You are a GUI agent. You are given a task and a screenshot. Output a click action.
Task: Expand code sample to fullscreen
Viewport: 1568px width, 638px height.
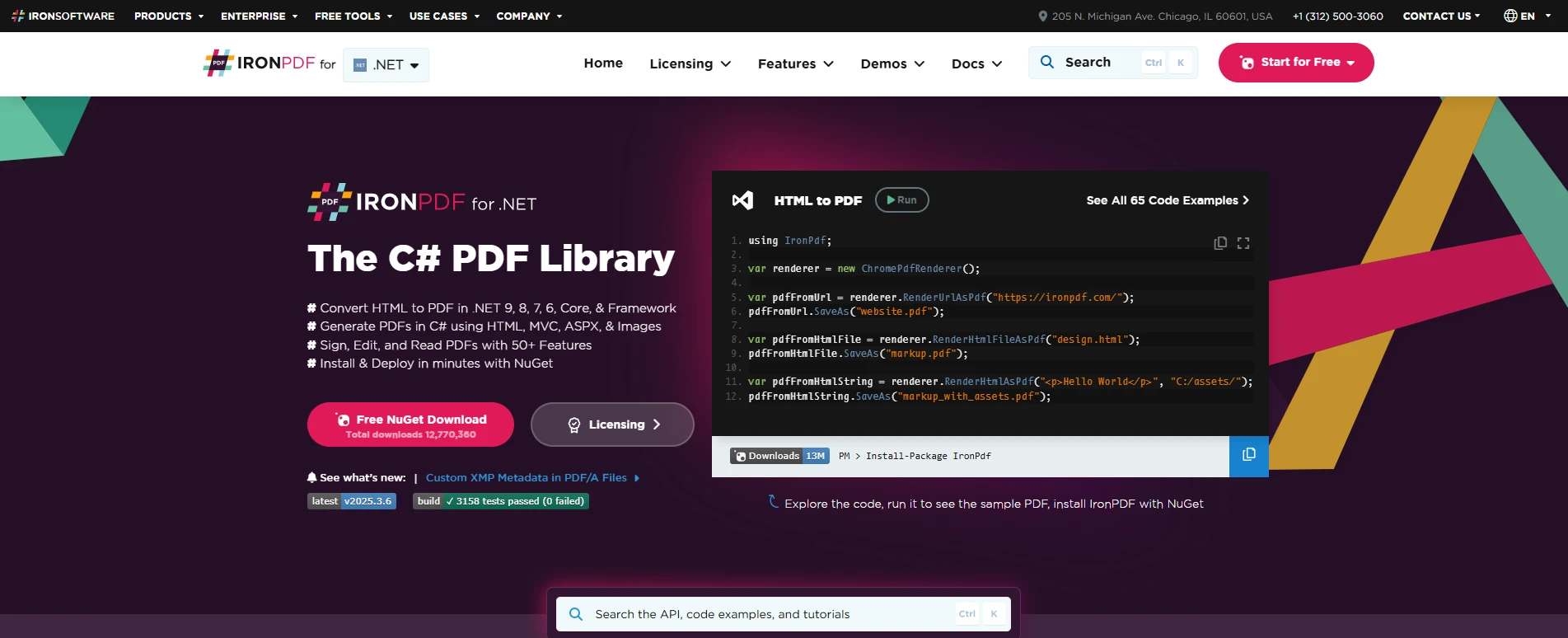1243,243
